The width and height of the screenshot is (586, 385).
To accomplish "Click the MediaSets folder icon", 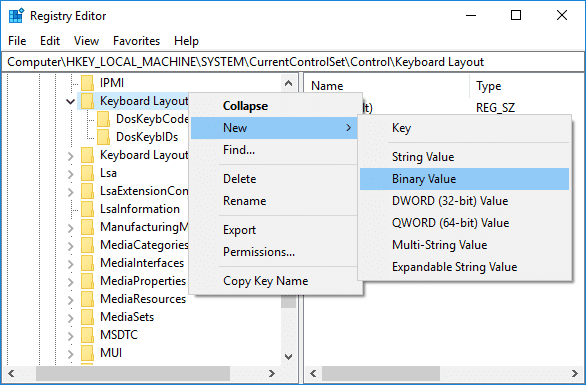I will [87, 317].
